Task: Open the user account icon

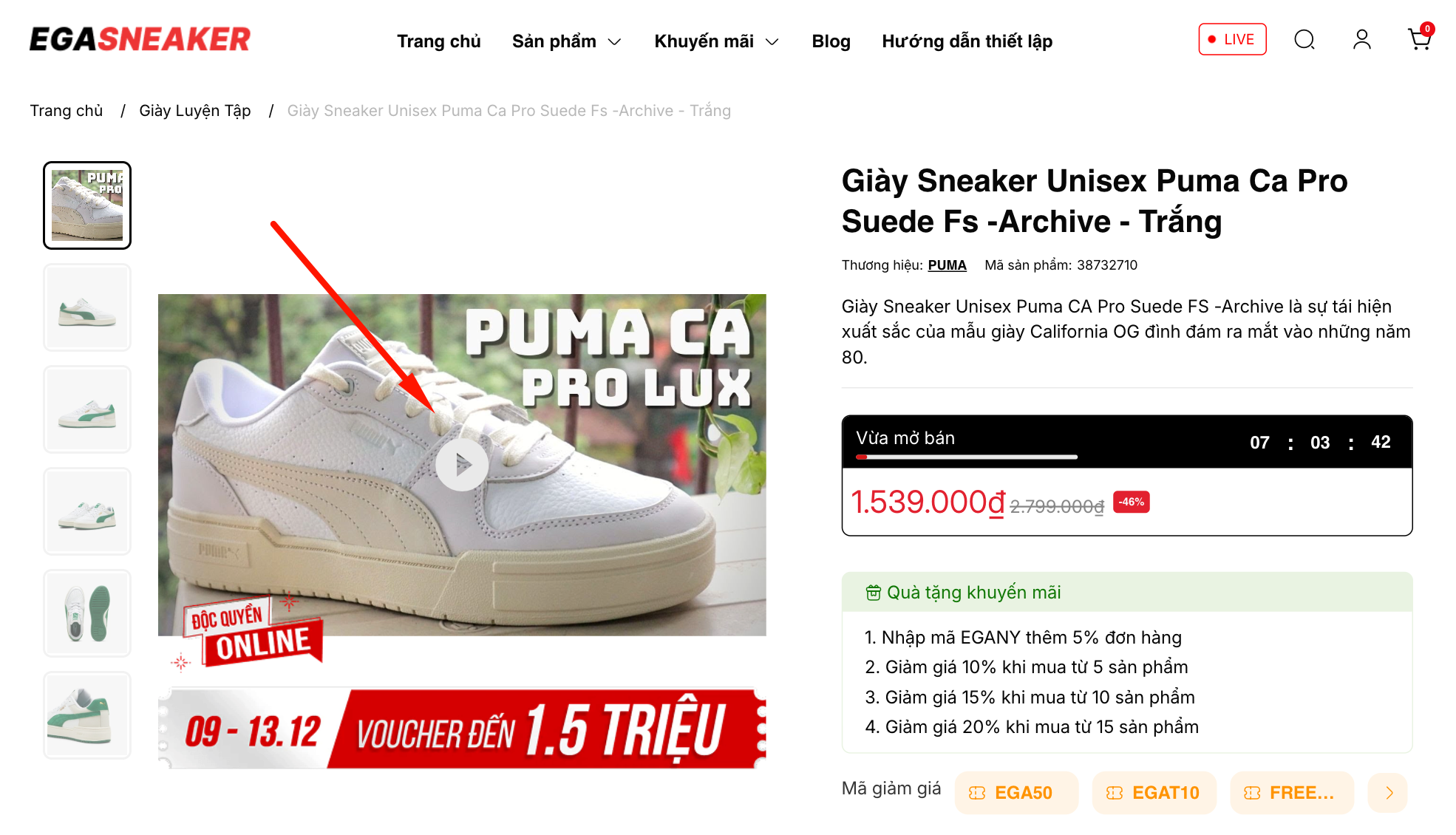Action: 1361,39
